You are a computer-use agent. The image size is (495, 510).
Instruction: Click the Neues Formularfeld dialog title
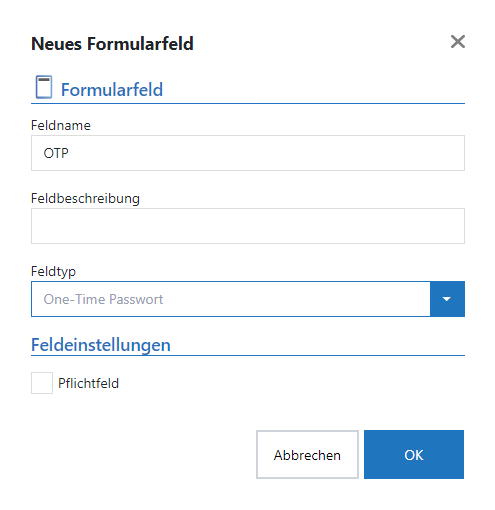click(x=112, y=44)
